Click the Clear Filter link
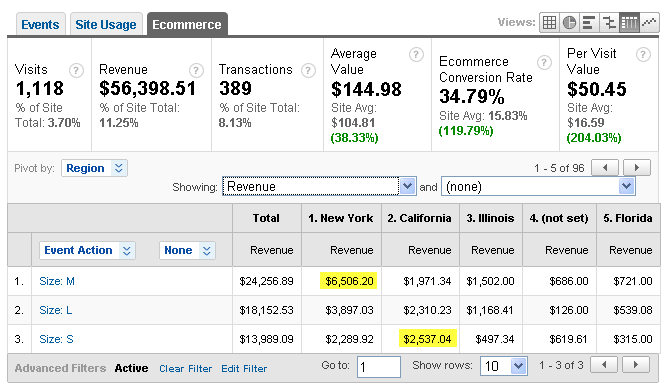The width and height of the screenshot is (665, 386). pos(185,369)
